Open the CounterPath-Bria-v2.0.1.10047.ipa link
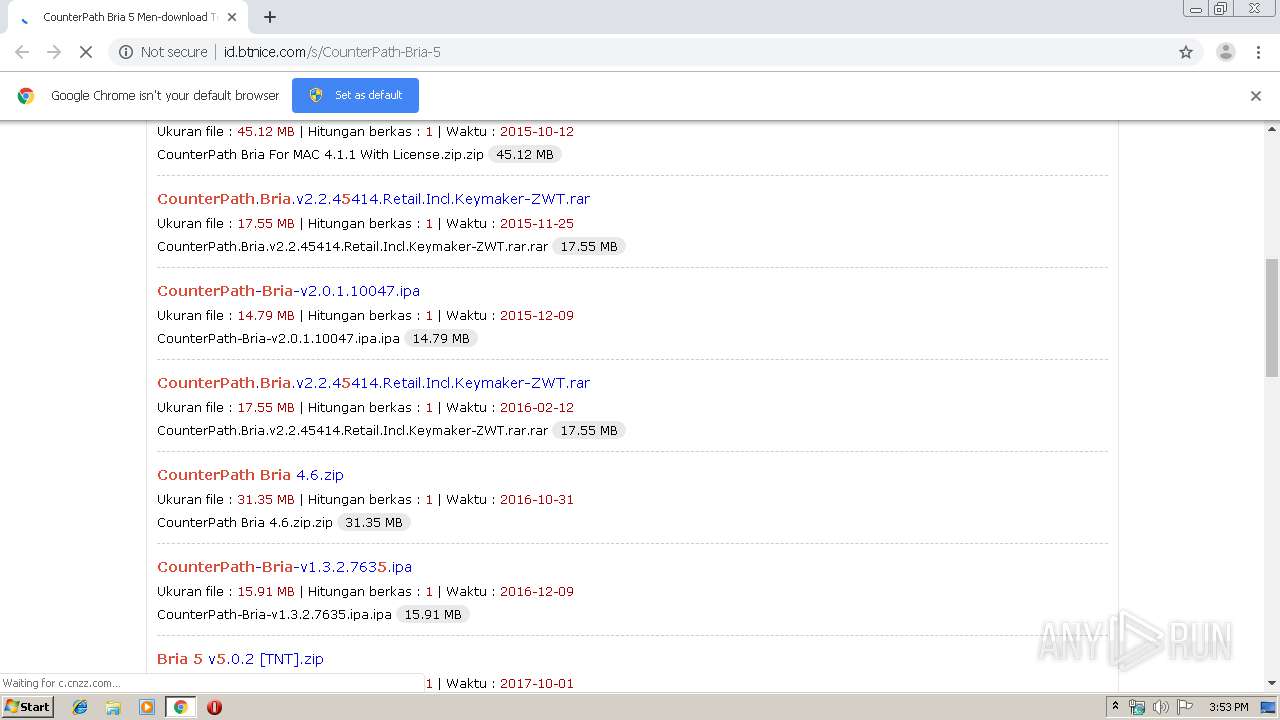Image resolution: width=1280 pixels, height=720 pixels. click(x=288, y=291)
